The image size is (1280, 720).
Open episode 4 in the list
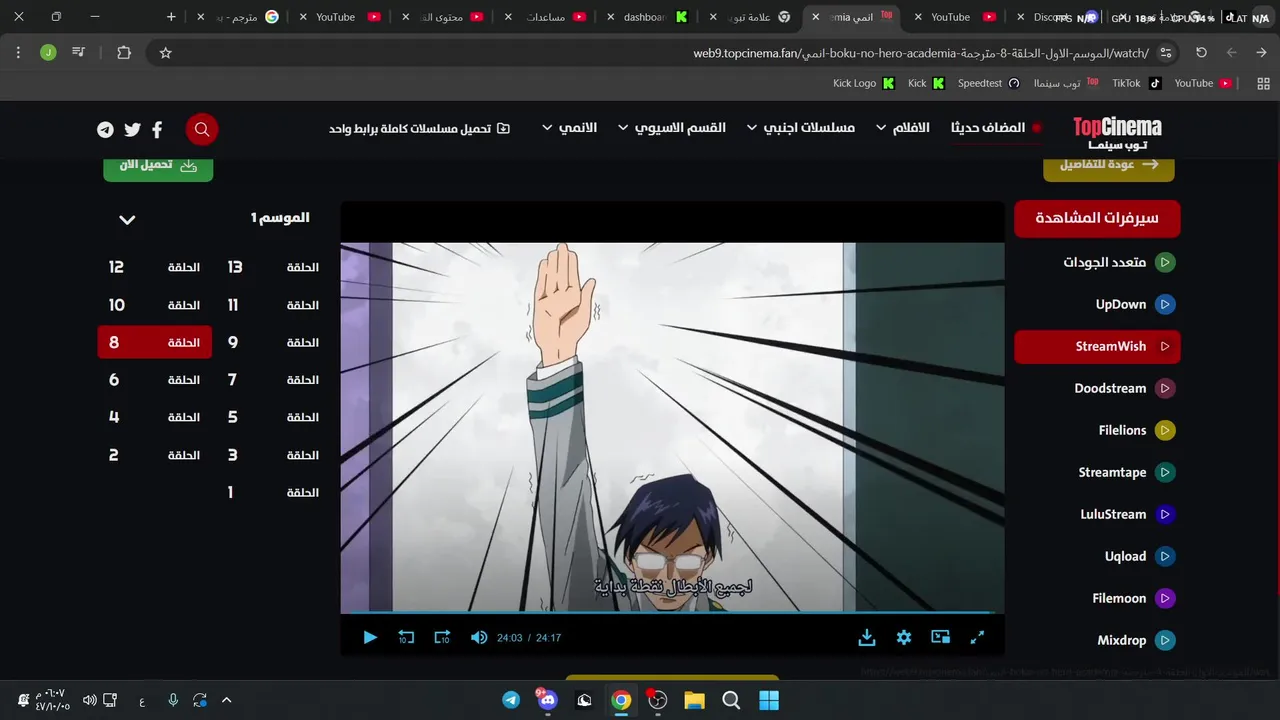tap(155, 417)
